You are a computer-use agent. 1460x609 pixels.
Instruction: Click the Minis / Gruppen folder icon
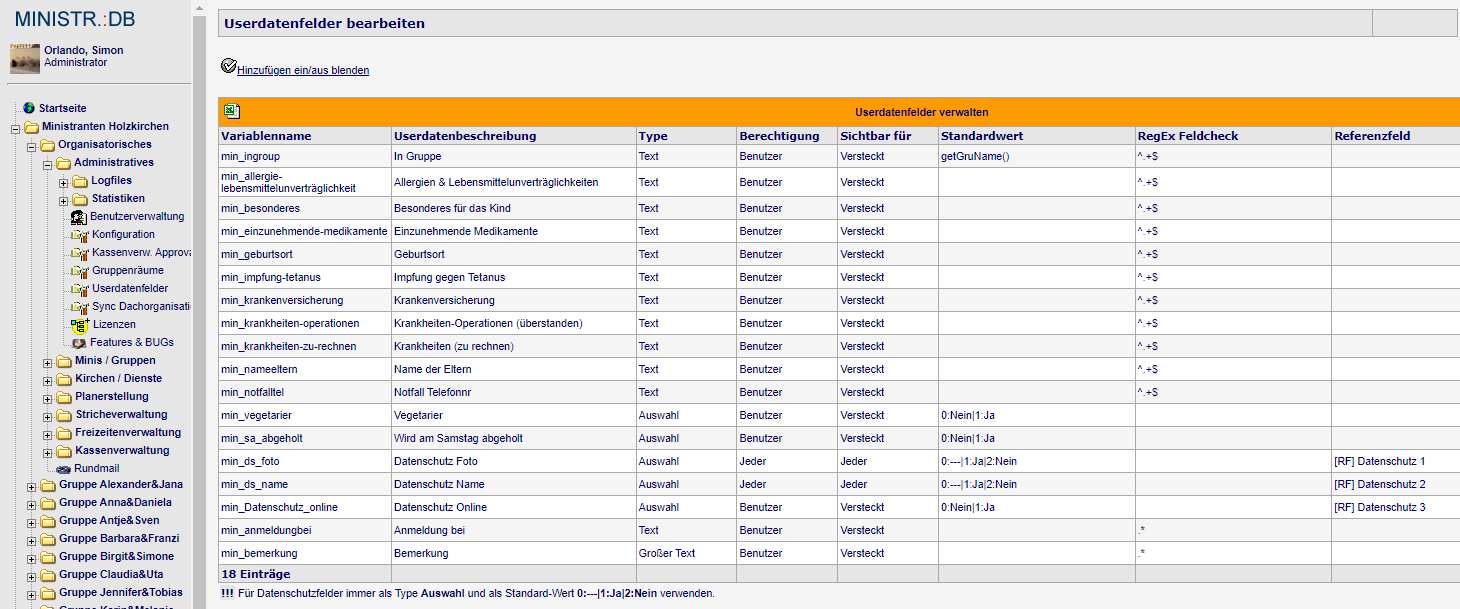click(63, 361)
